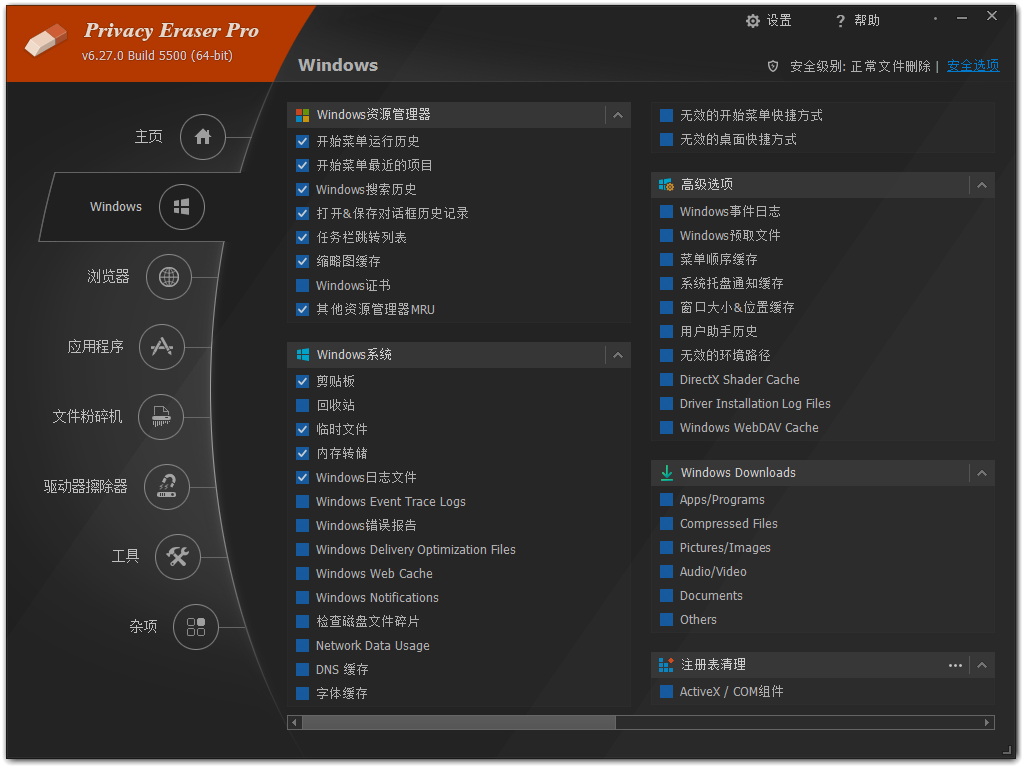The image size is (1024, 768).
Task: Open the 驱动器擦除器 (Drive Wiper) icon
Action: [x=167, y=487]
